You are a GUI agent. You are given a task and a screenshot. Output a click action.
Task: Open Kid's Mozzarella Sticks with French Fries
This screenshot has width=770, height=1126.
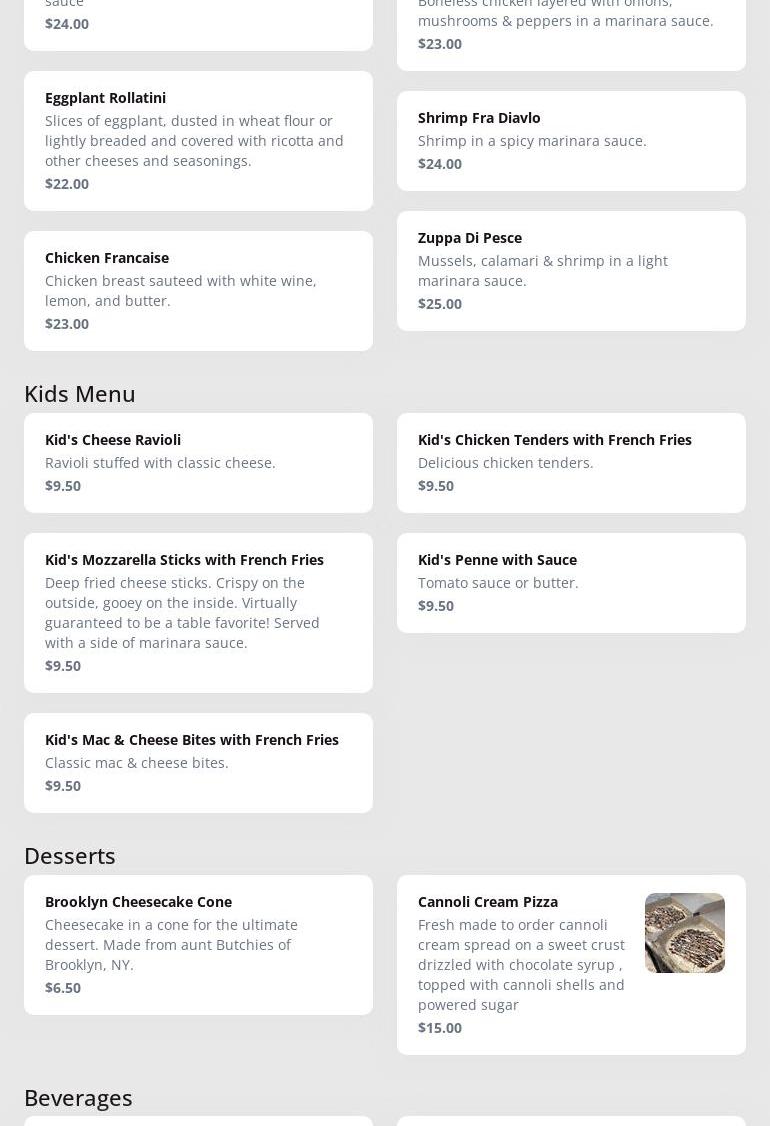(198, 612)
